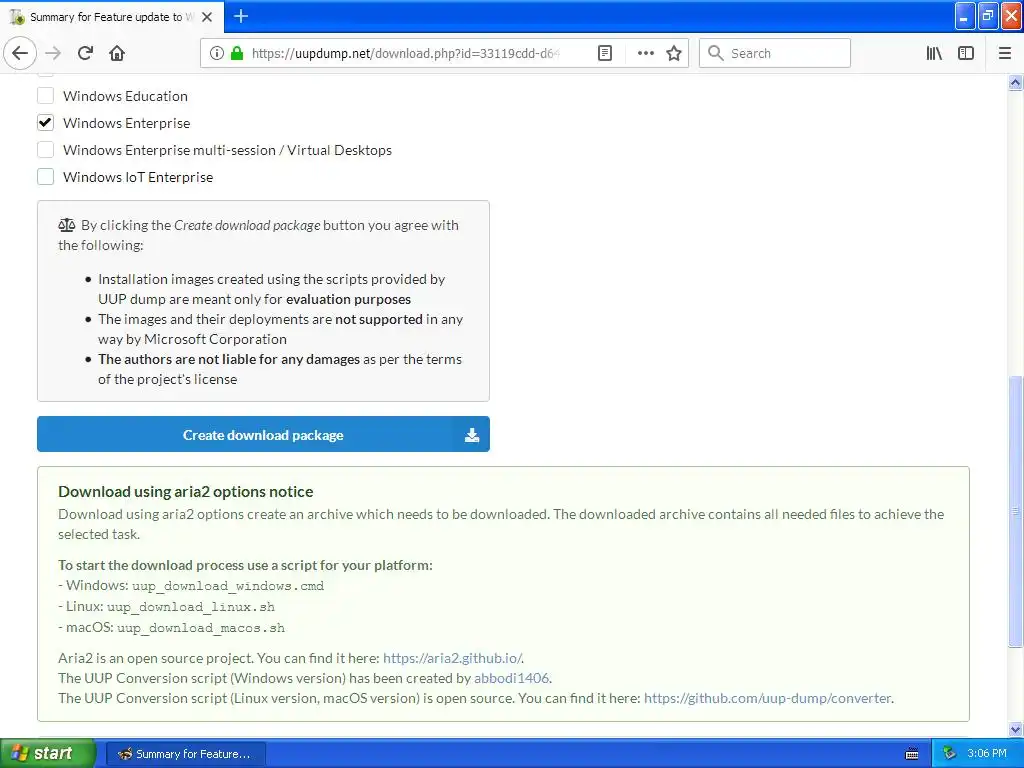Open a new tab with plus
This screenshot has height=768, width=1024.
[241, 16]
